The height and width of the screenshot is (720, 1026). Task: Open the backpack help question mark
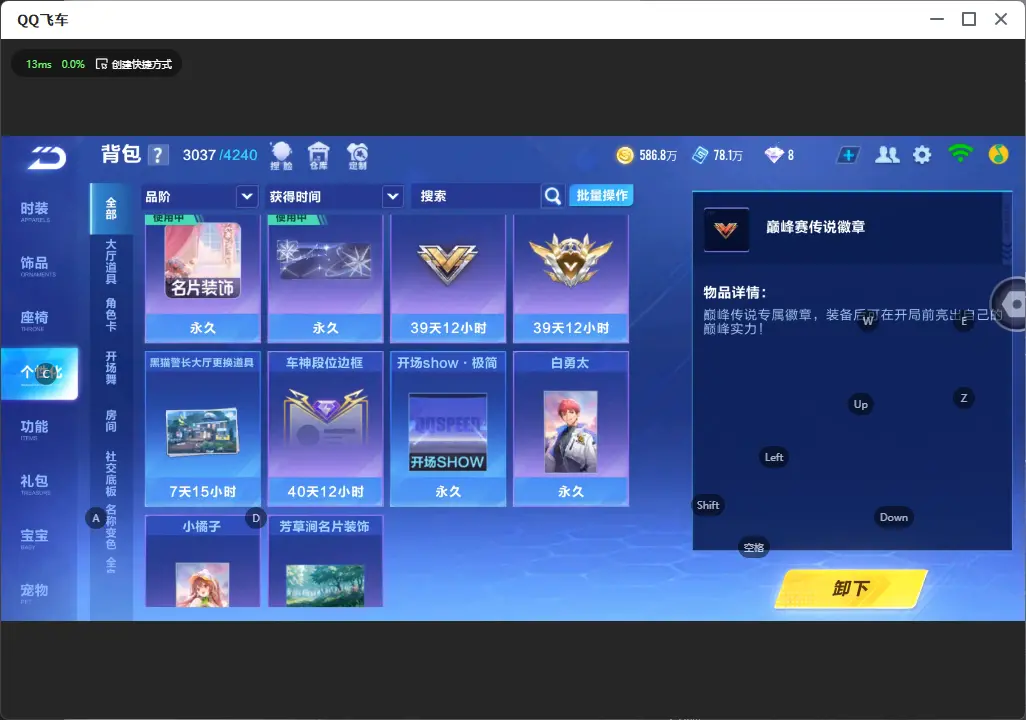158,155
